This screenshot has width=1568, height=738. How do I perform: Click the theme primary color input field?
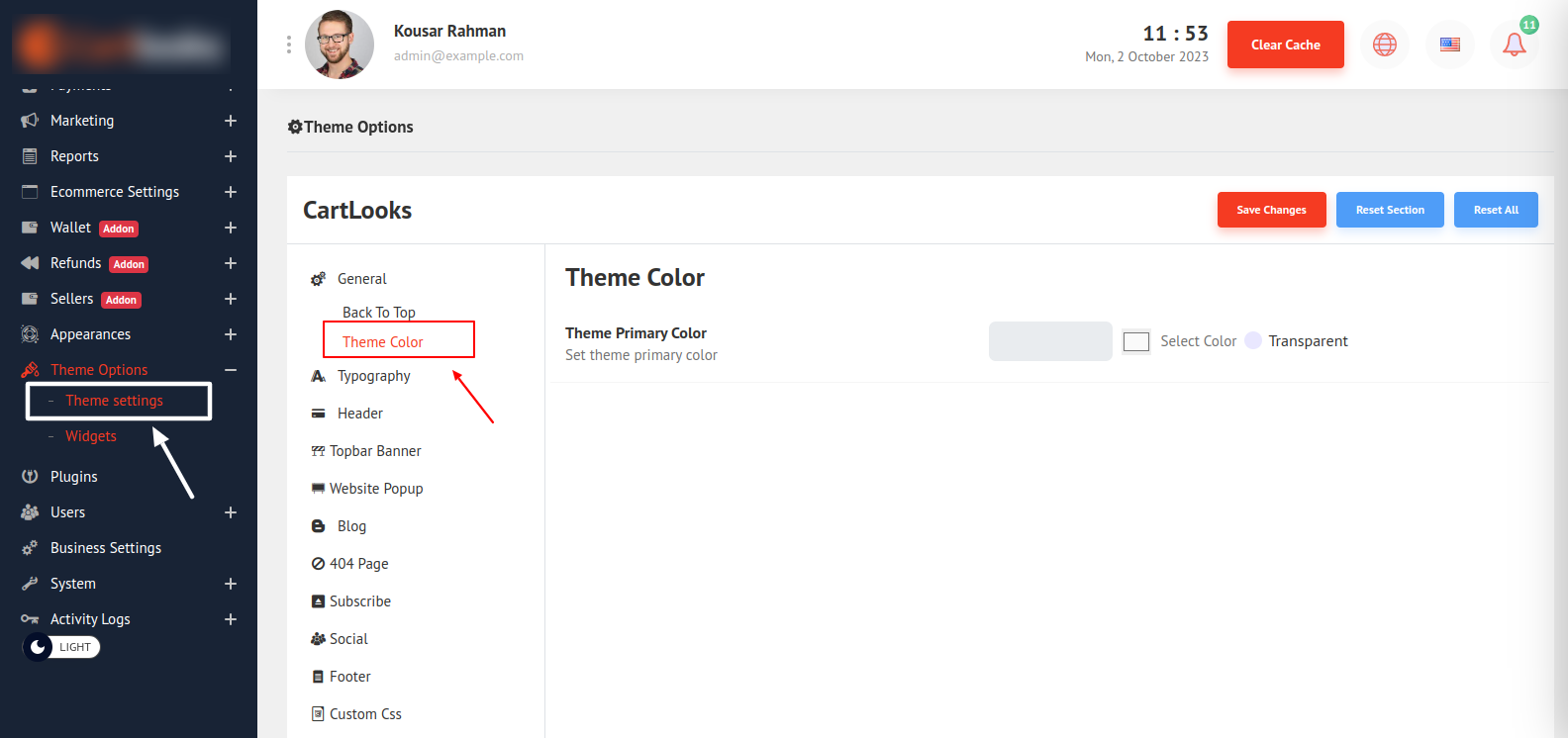coord(1049,341)
